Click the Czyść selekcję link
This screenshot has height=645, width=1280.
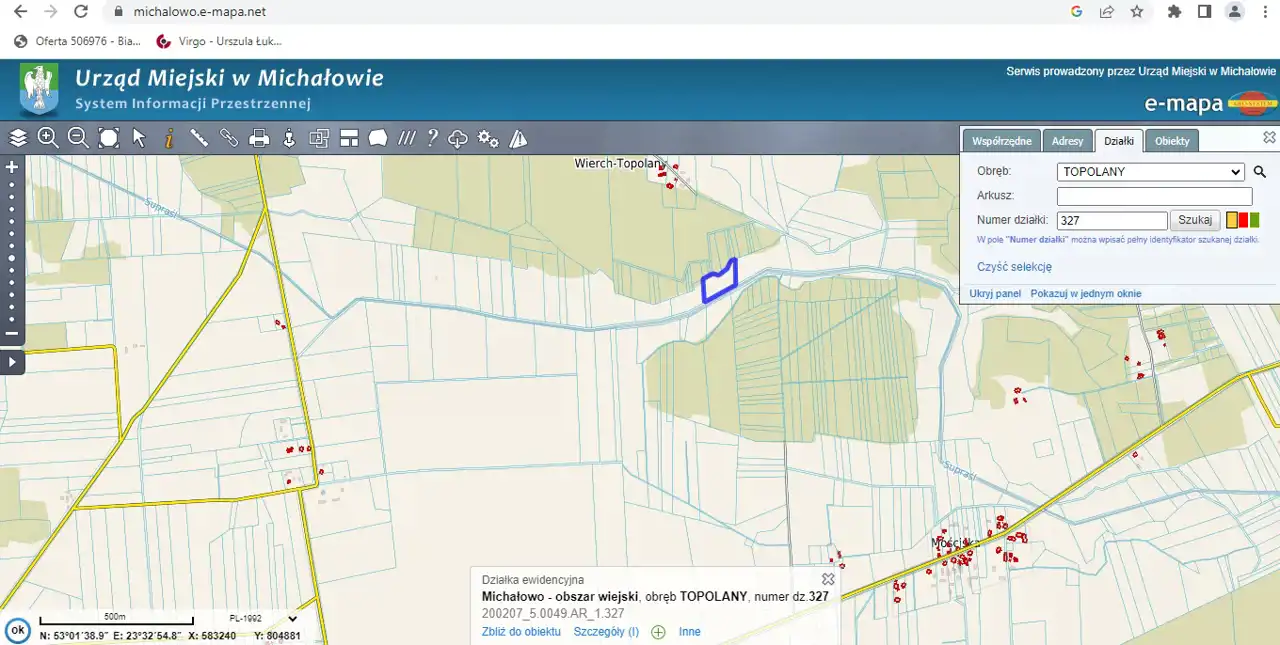[1014, 267]
